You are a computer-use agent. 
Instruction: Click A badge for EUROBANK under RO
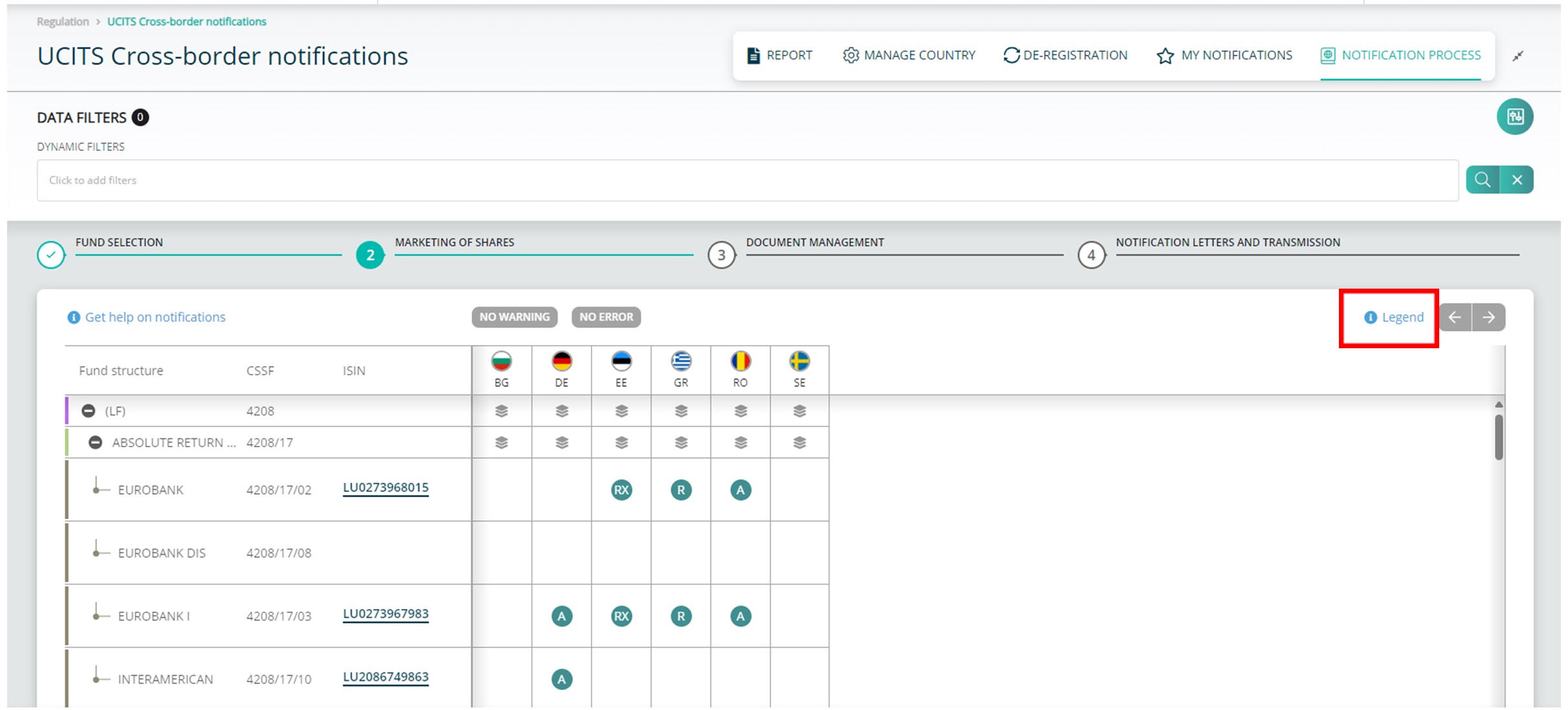740,490
